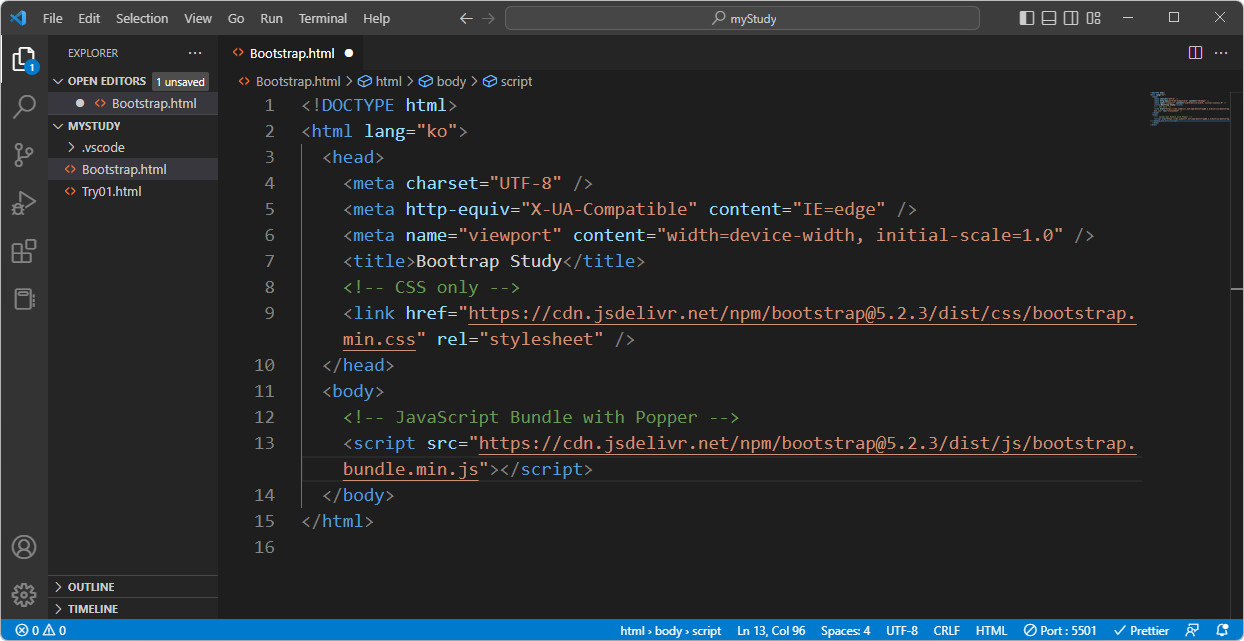Change Spaces: 4 indentation setting
This screenshot has height=641, width=1244.
[845, 631]
